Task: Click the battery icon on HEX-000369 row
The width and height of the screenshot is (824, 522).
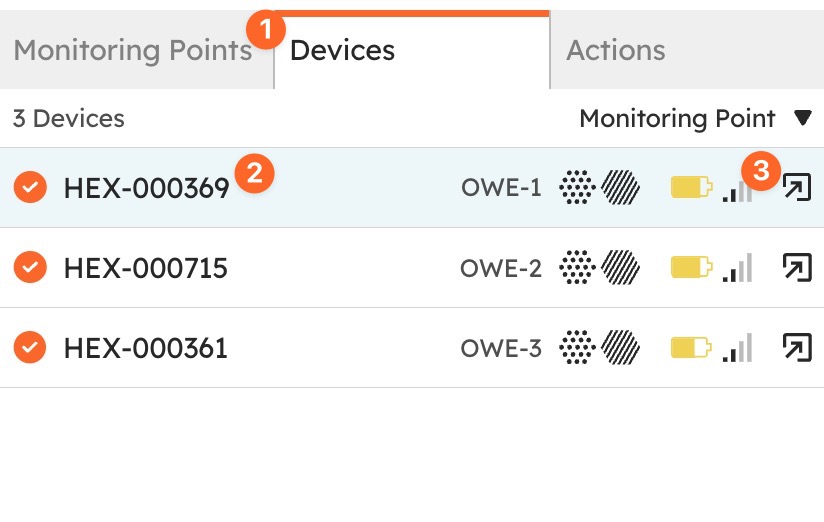Action: tap(691, 187)
